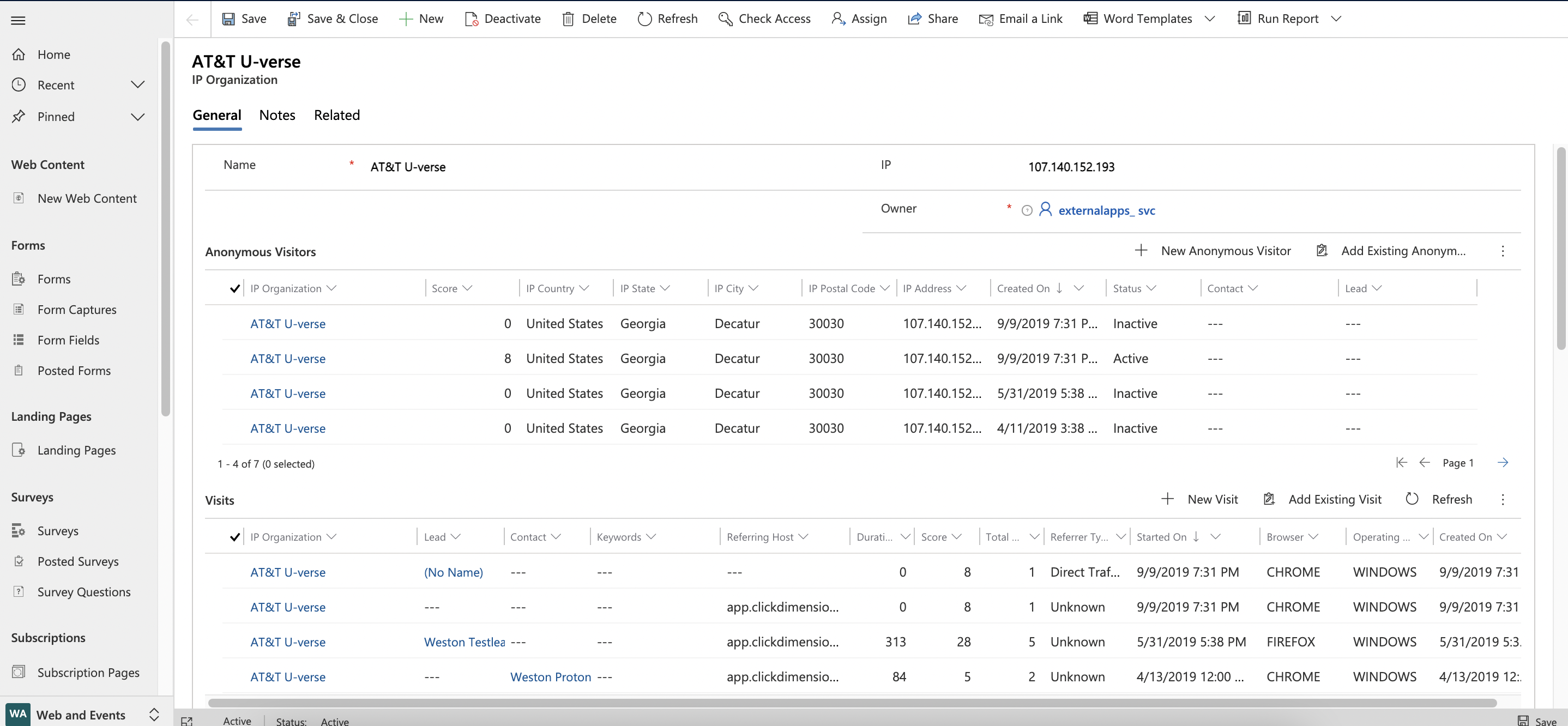Click the Check Access icon
Image resolution: width=1568 pixels, height=726 pixels.
[x=725, y=19]
